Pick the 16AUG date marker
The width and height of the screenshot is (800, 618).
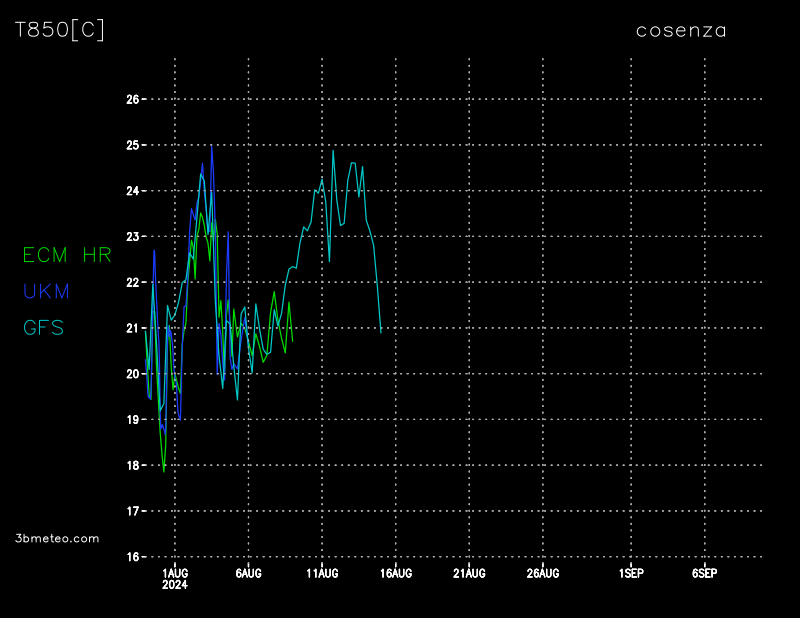pyautogui.click(x=396, y=573)
